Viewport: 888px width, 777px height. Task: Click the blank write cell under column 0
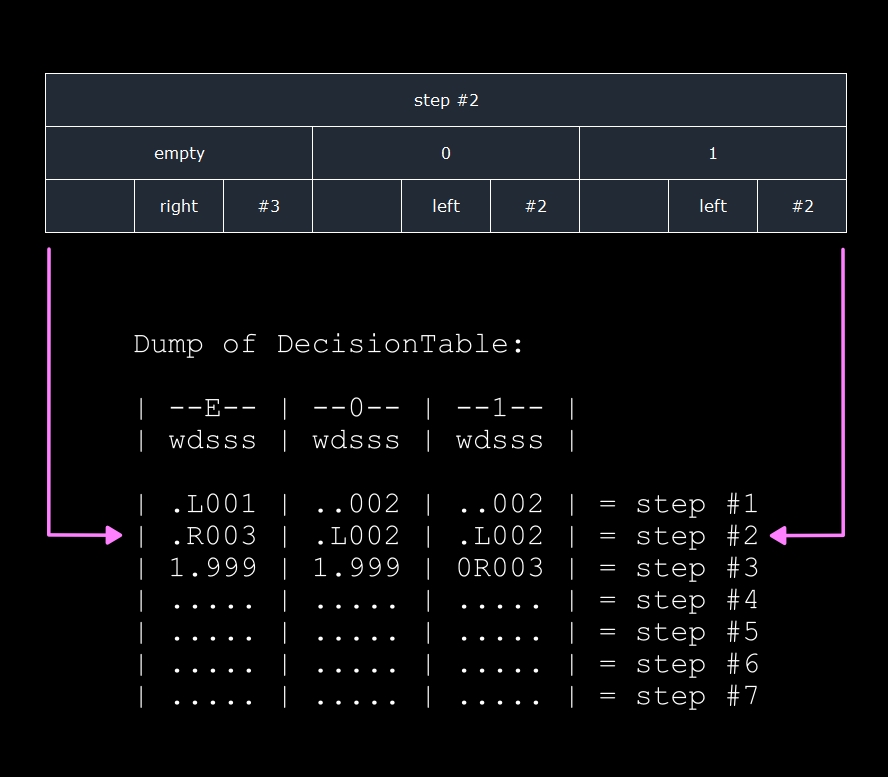357,206
